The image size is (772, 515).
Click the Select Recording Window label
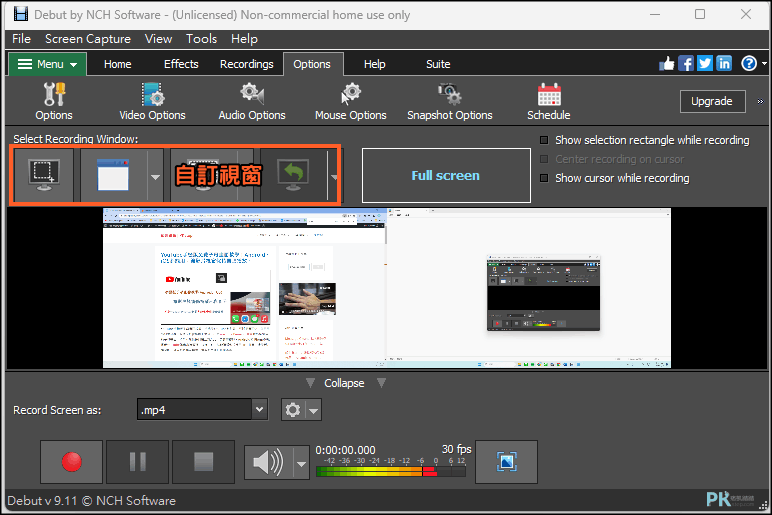coord(76,139)
